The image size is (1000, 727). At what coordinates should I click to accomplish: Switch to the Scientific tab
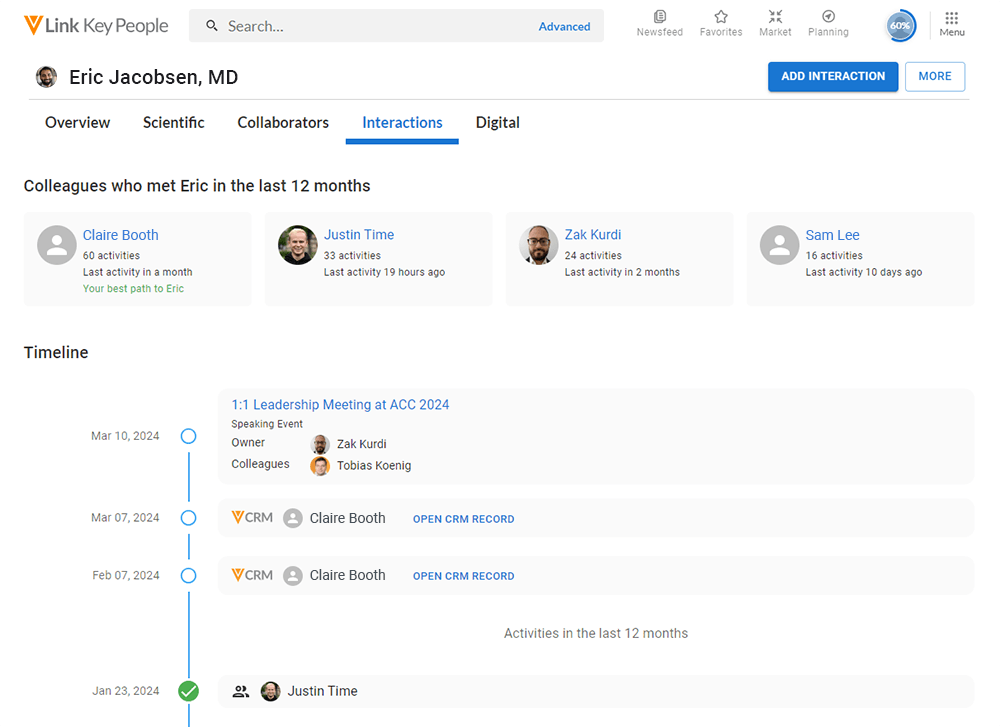click(173, 123)
